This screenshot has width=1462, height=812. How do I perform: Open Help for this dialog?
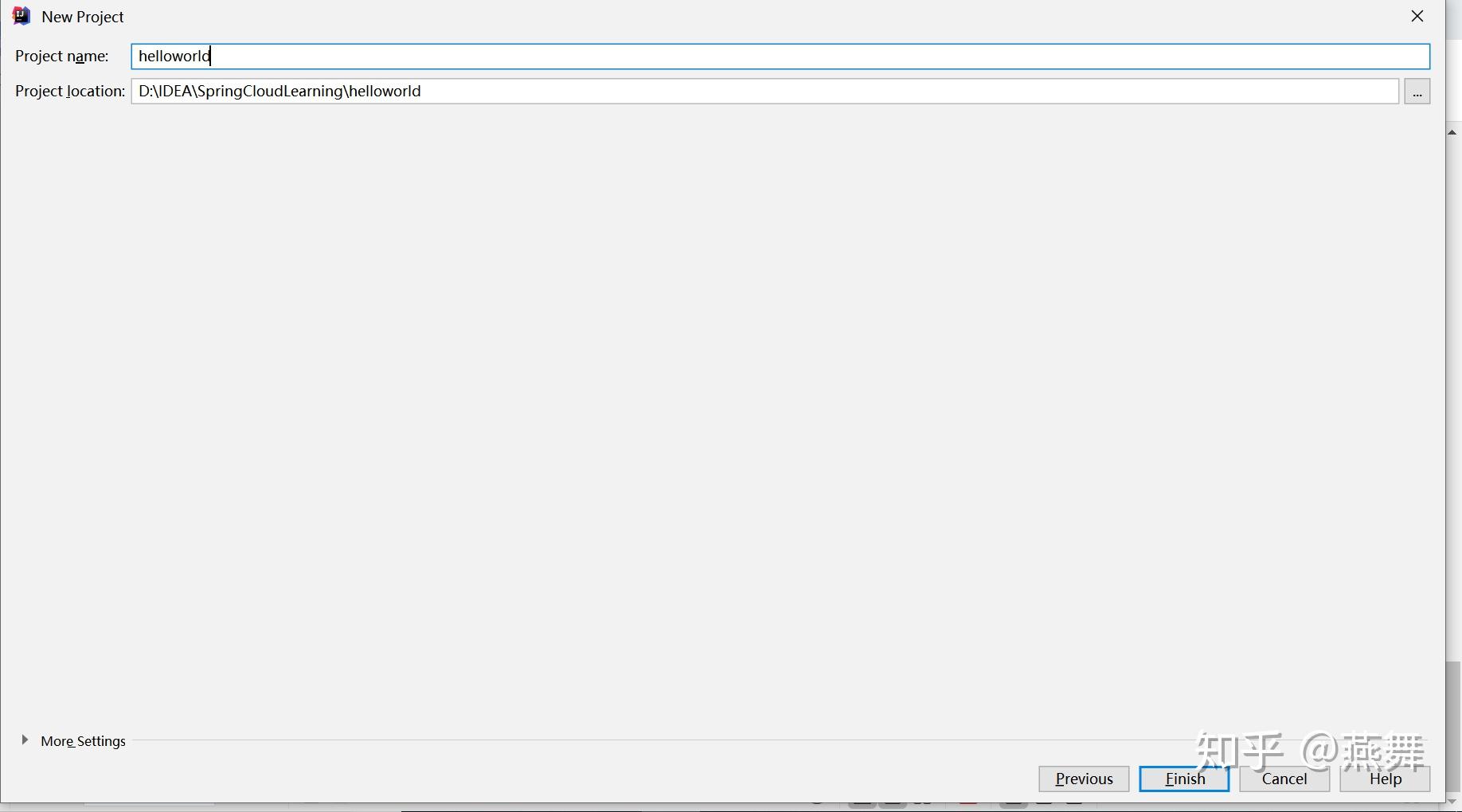click(1385, 779)
